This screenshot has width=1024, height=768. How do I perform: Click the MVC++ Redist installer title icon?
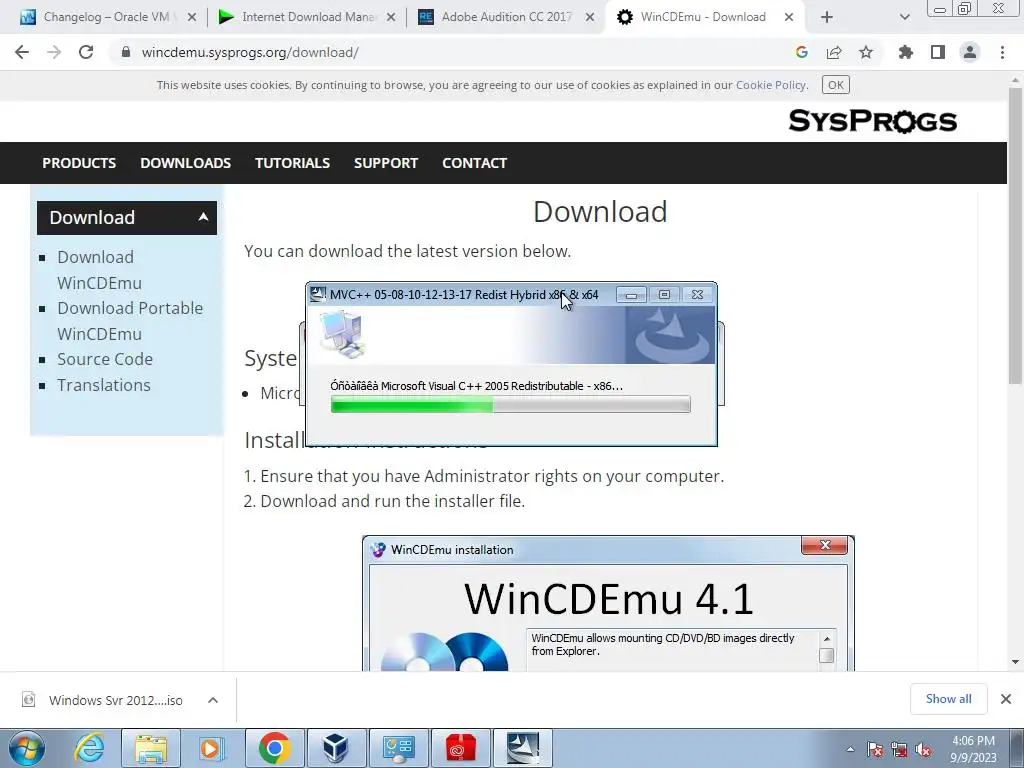(x=318, y=295)
